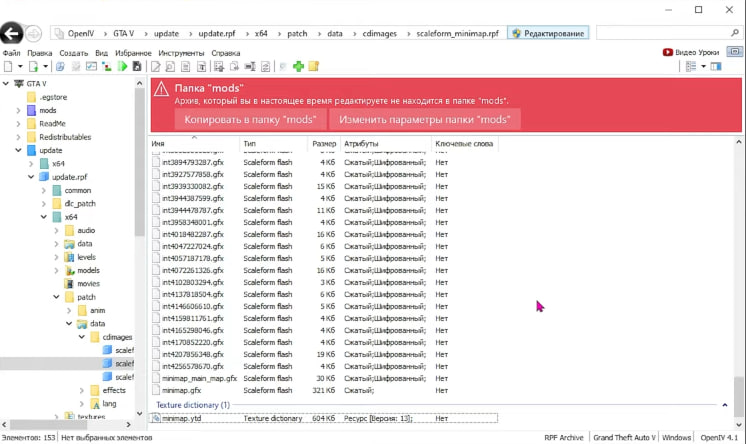This screenshot has width=746, height=444.
Task: Toggle the preview pane icon
Action: coord(716,66)
